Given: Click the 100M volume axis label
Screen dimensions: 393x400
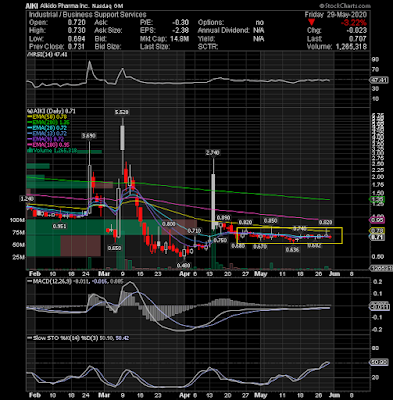Looking at the screenshot, I should 17,220.
